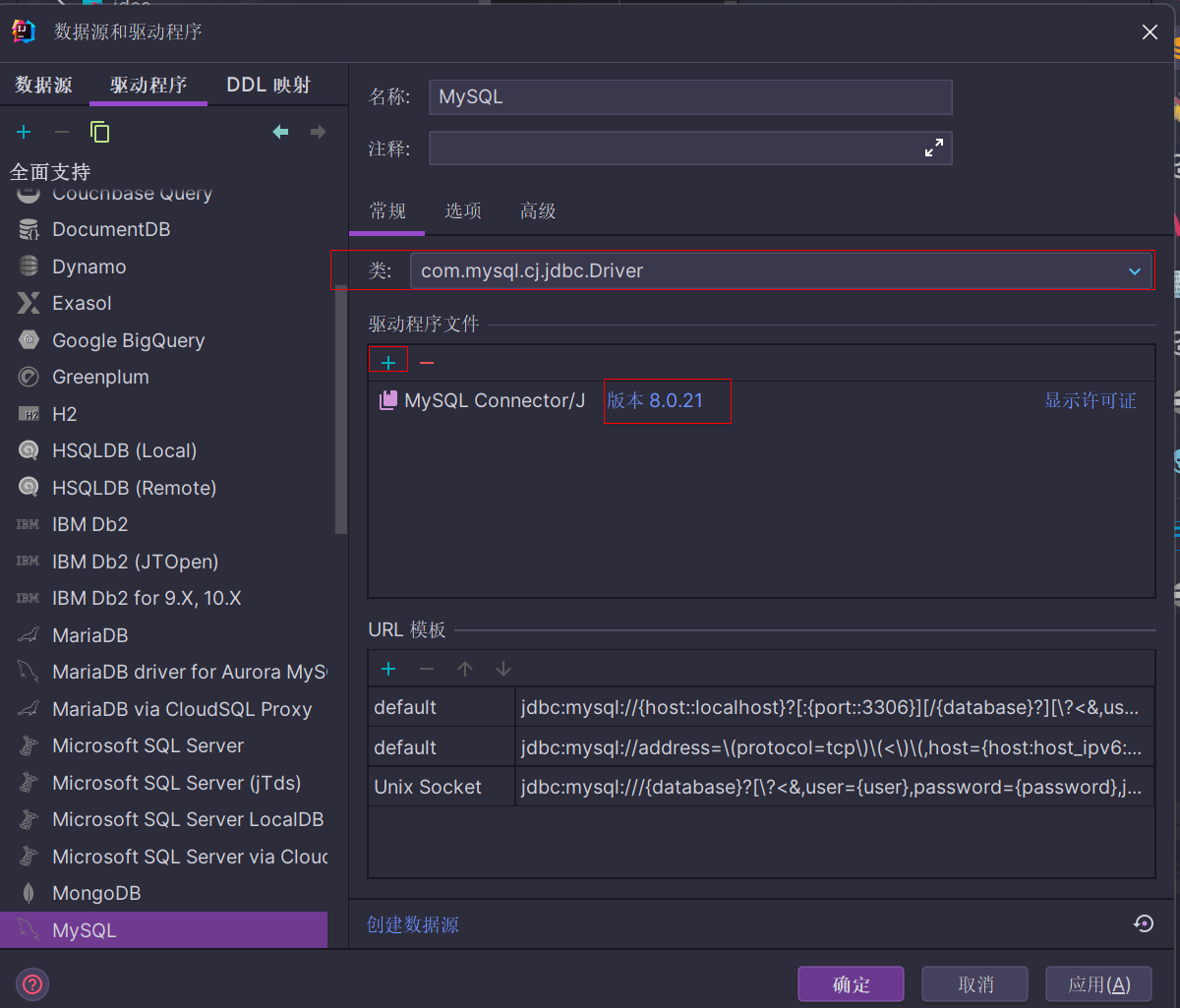Select HSQLDB (Remote) driver

pyautogui.click(x=163, y=488)
